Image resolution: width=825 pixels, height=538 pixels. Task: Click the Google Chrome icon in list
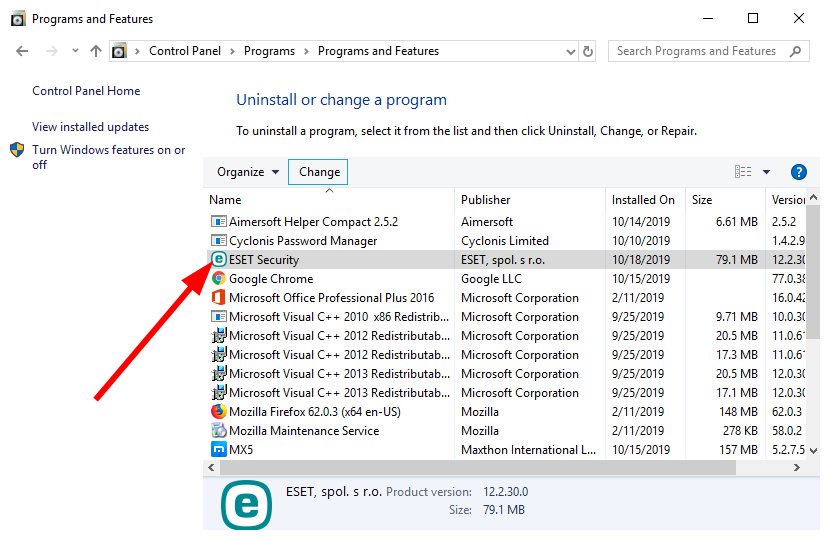[219, 278]
